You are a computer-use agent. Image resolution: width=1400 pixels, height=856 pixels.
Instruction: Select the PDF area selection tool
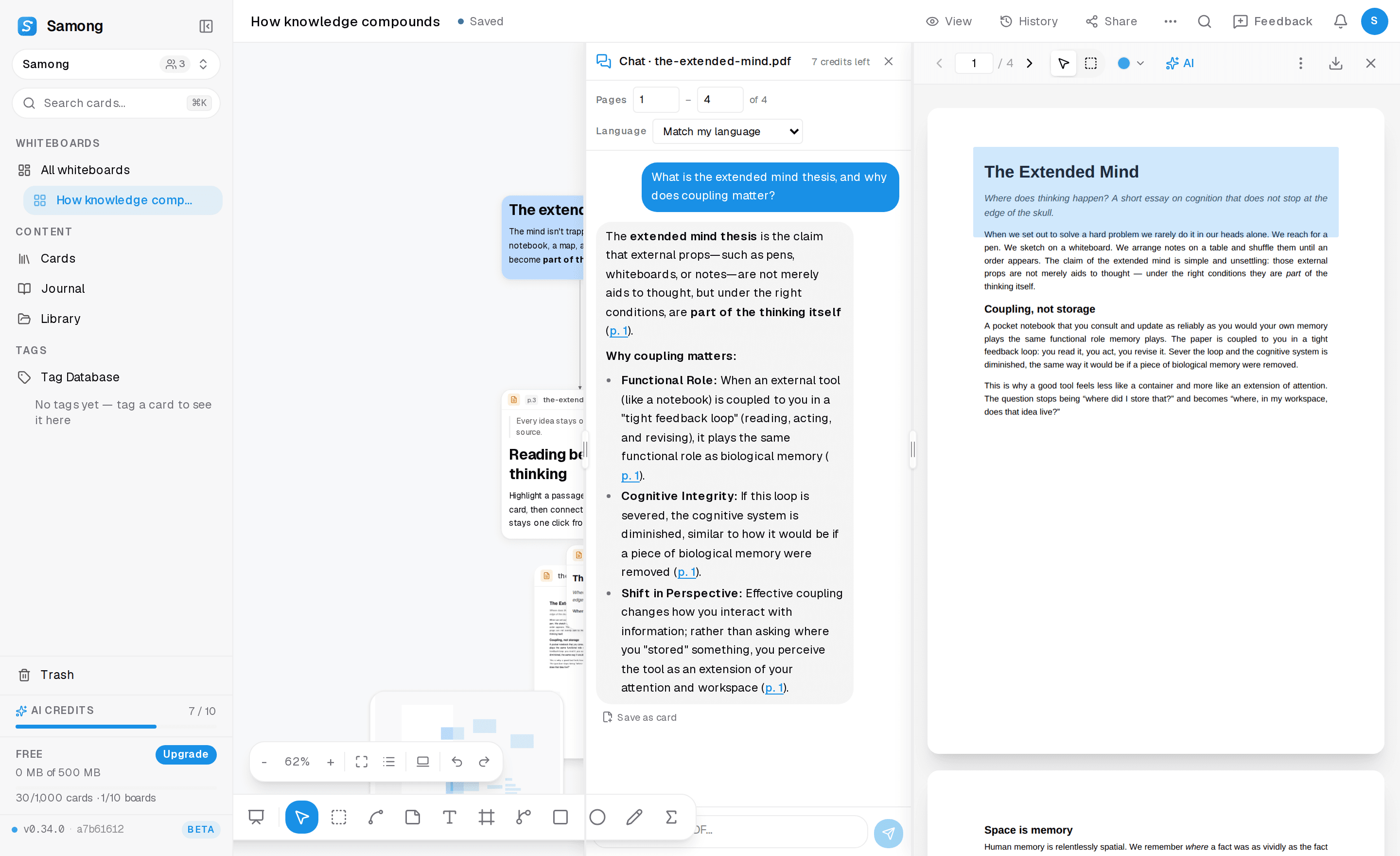pyautogui.click(x=1091, y=63)
